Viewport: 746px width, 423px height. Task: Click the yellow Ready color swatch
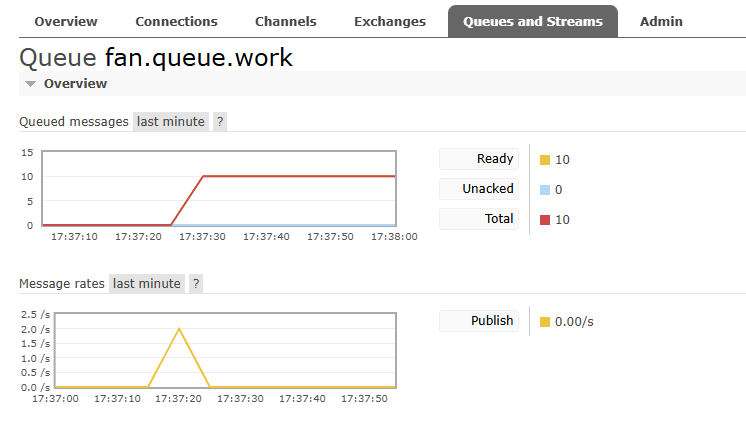click(545, 160)
